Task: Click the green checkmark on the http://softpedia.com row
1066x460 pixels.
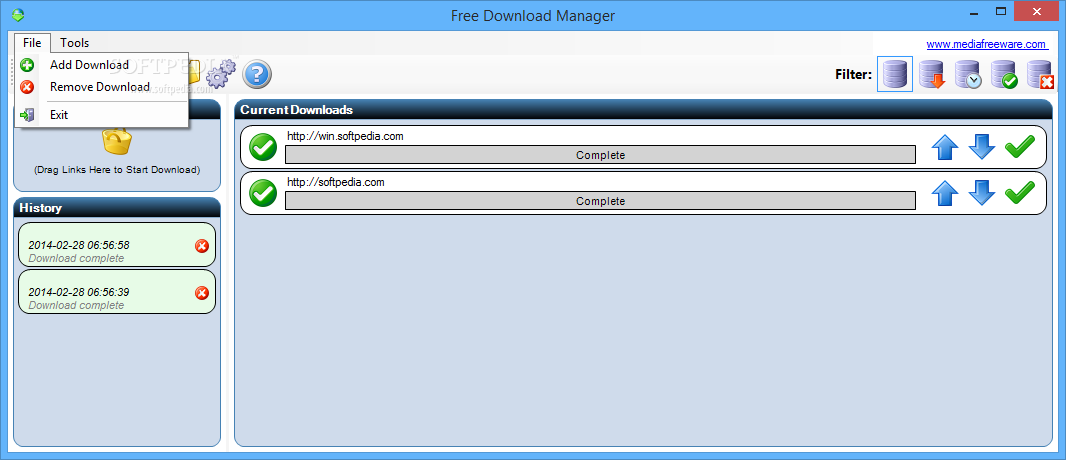Action: coord(1020,193)
